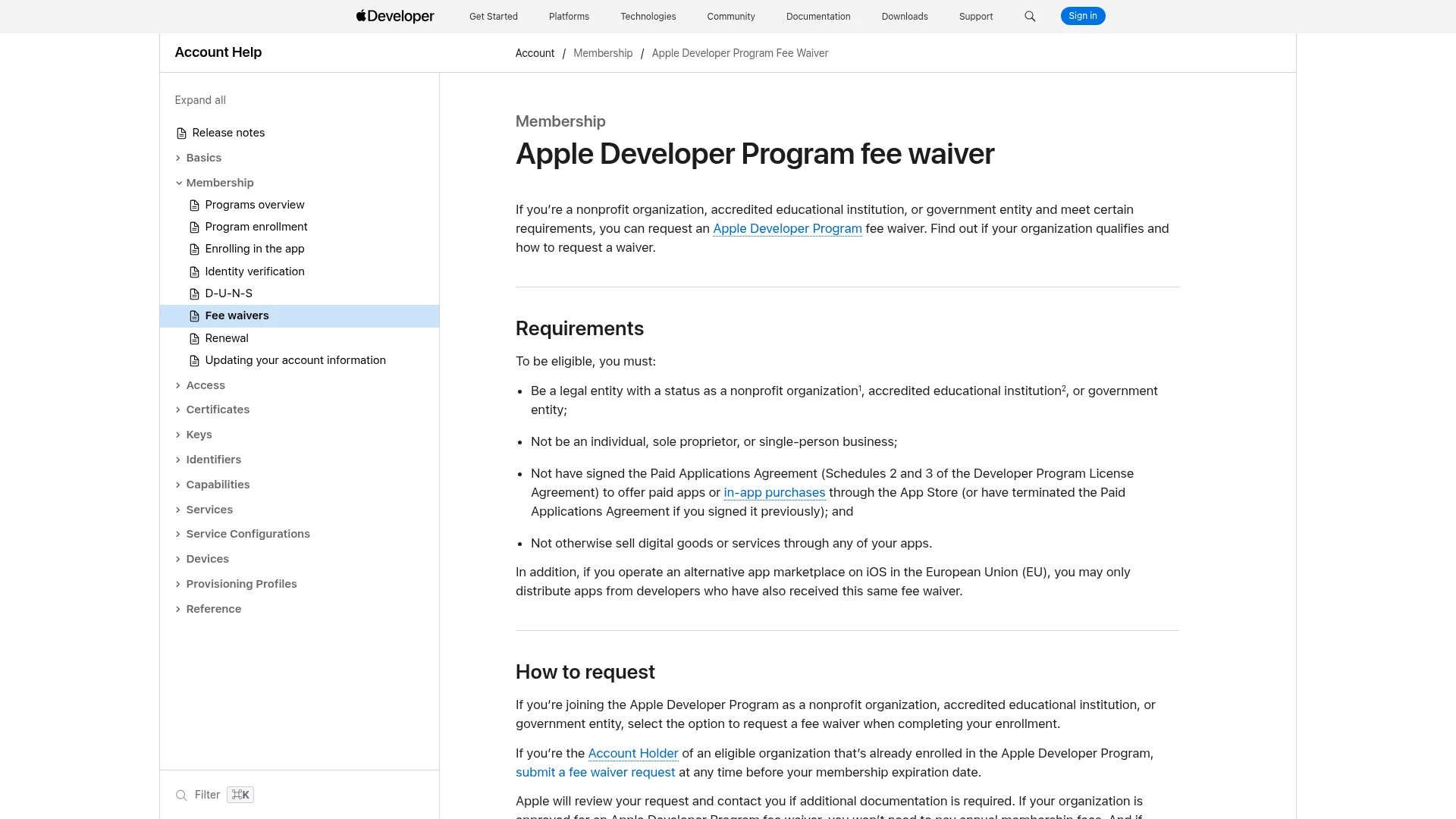Click the Enrolling in the app document icon
The height and width of the screenshot is (819, 1456).
[x=194, y=249]
